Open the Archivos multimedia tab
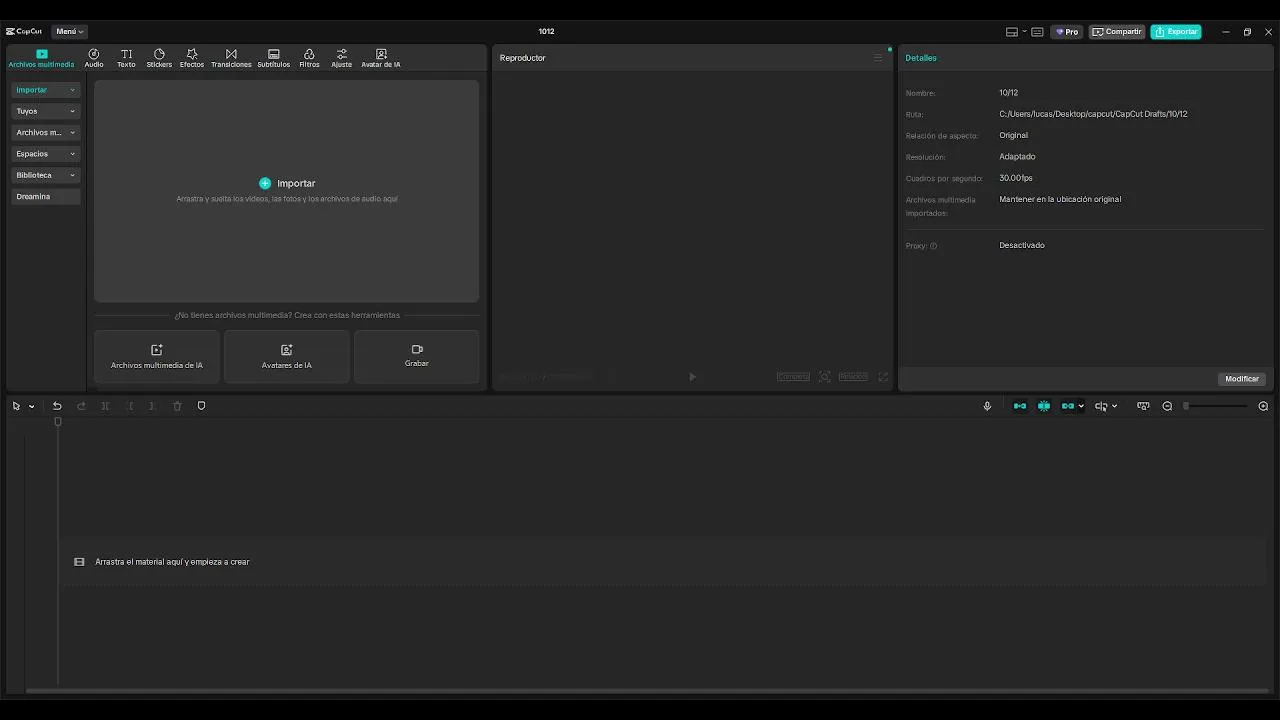Viewport: 1280px width, 720px height. (x=41, y=58)
